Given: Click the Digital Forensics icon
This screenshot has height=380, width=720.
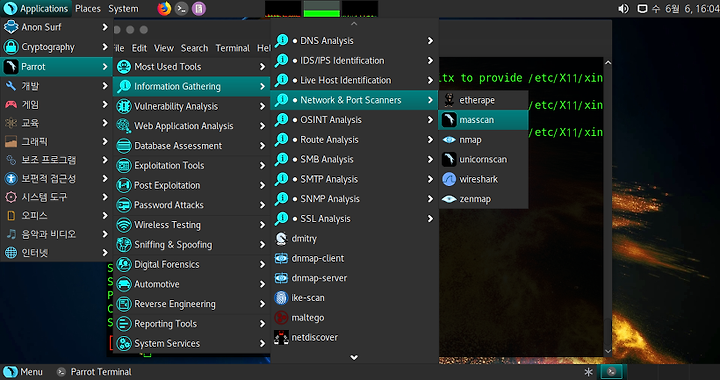Looking at the screenshot, I should [x=124, y=264].
